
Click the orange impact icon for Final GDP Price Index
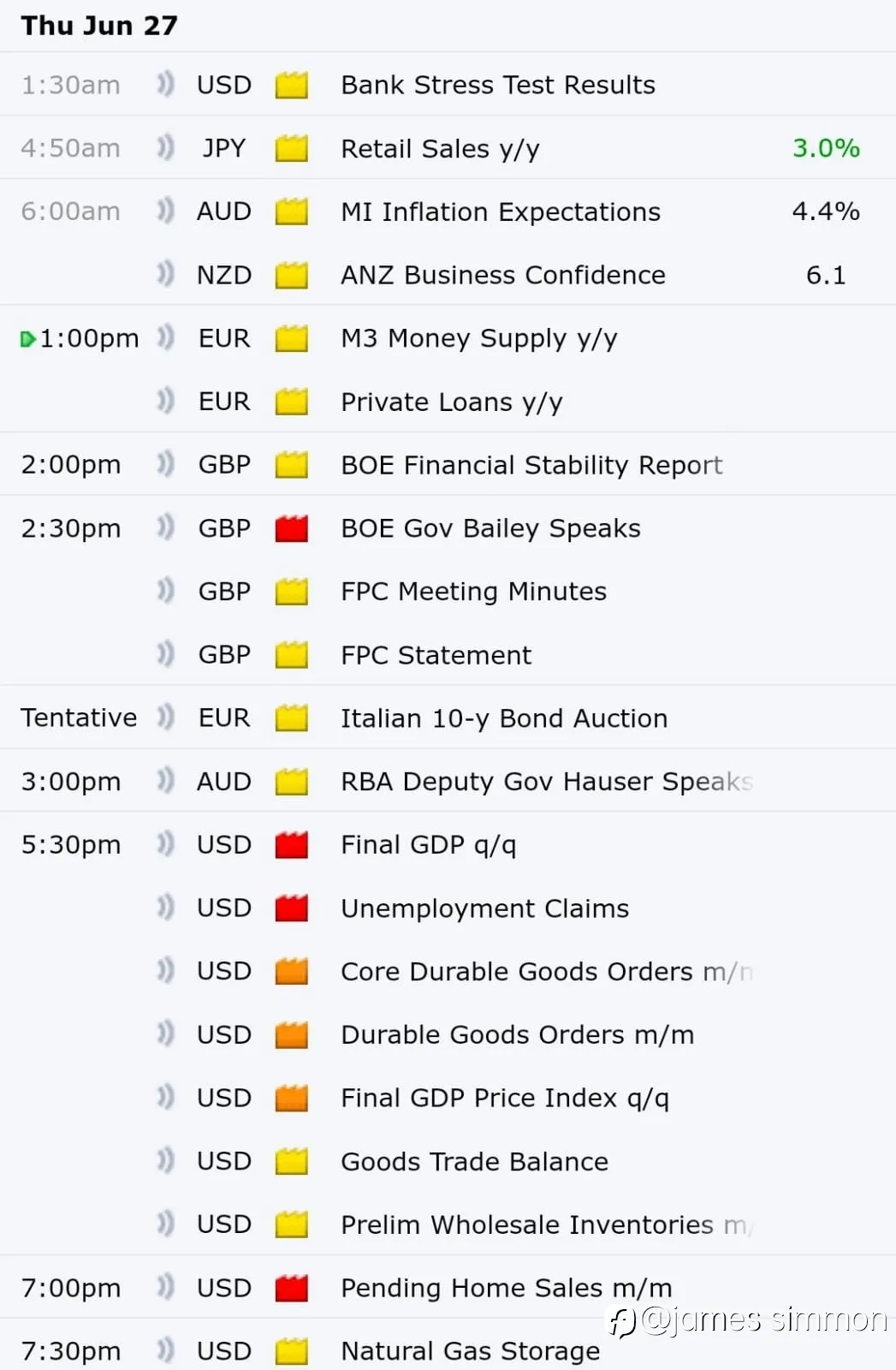pyautogui.click(x=291, y=1098)
